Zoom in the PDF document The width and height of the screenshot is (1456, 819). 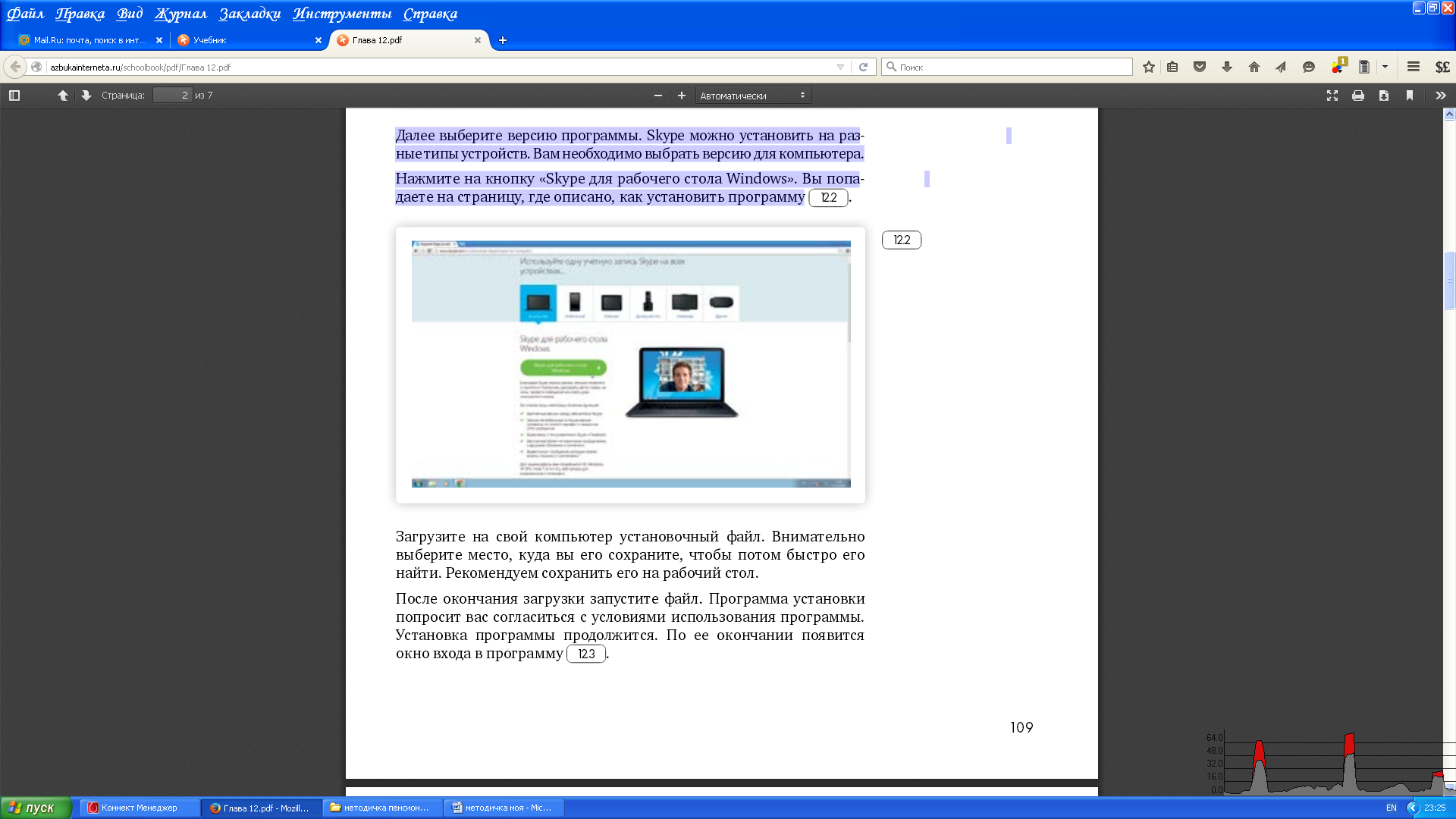[x=682, y=96]
